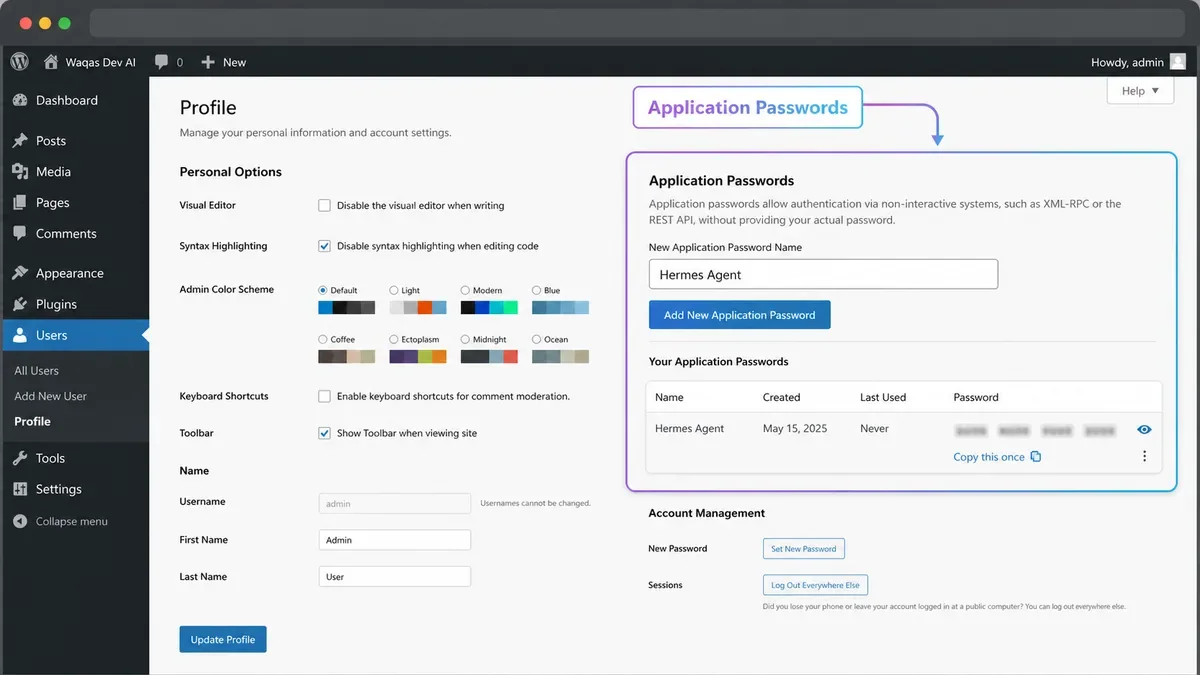Open Posts in the sidebar menu
The image size is (1200, 675).
(74, 141)
